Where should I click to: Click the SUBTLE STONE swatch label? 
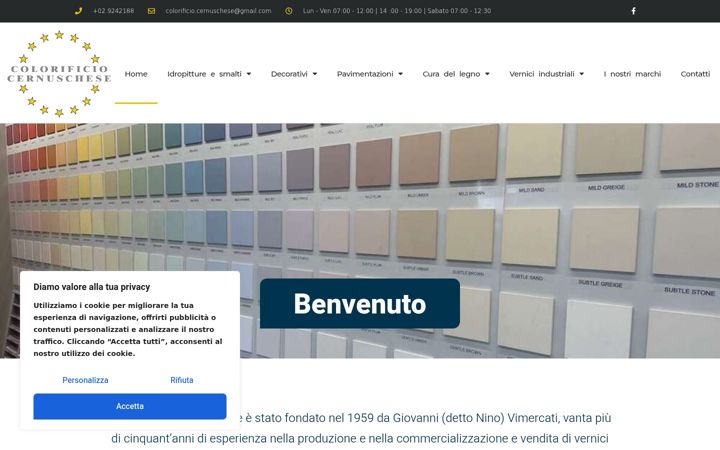[x=689, y=291]
